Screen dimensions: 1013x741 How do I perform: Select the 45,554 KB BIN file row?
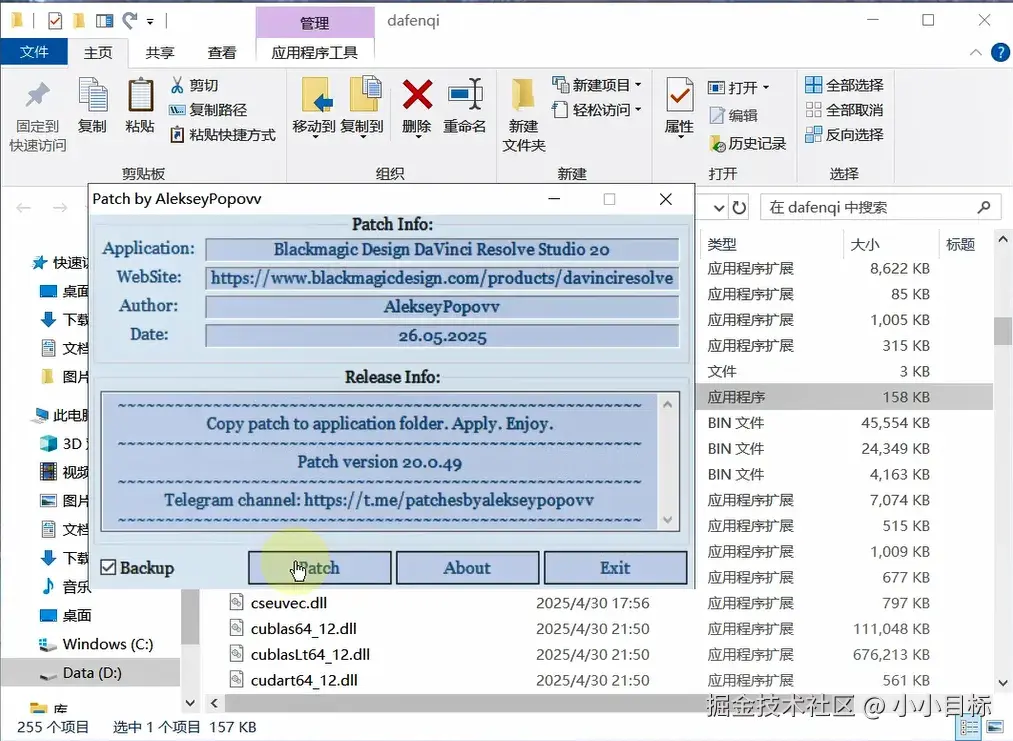[x=844, y=423]
